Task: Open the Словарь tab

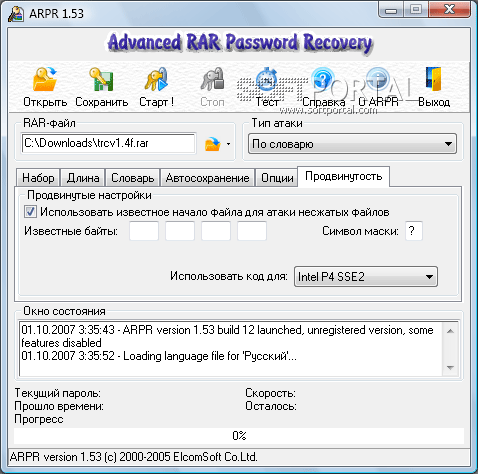Action: coord(133,178)
